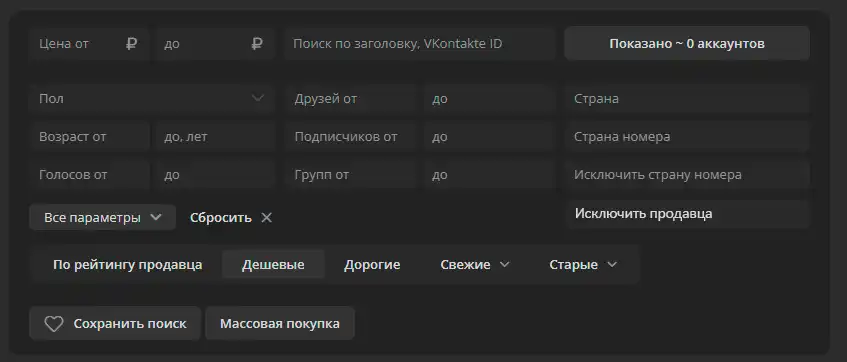This screenshot has height=362, width=847.
Task: Focus the price 'до' input
Action: coord(216,44)
